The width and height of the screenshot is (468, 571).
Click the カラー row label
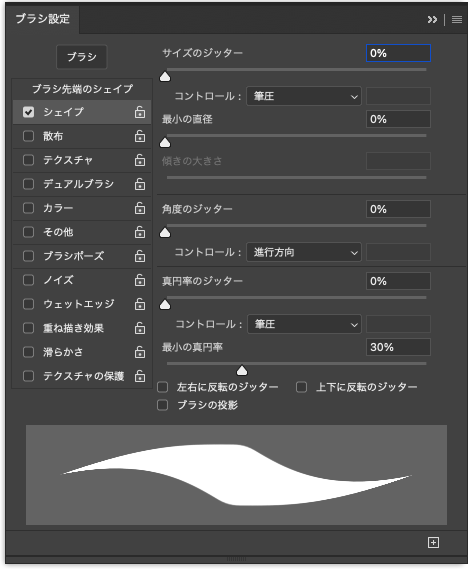click(58, 208)
